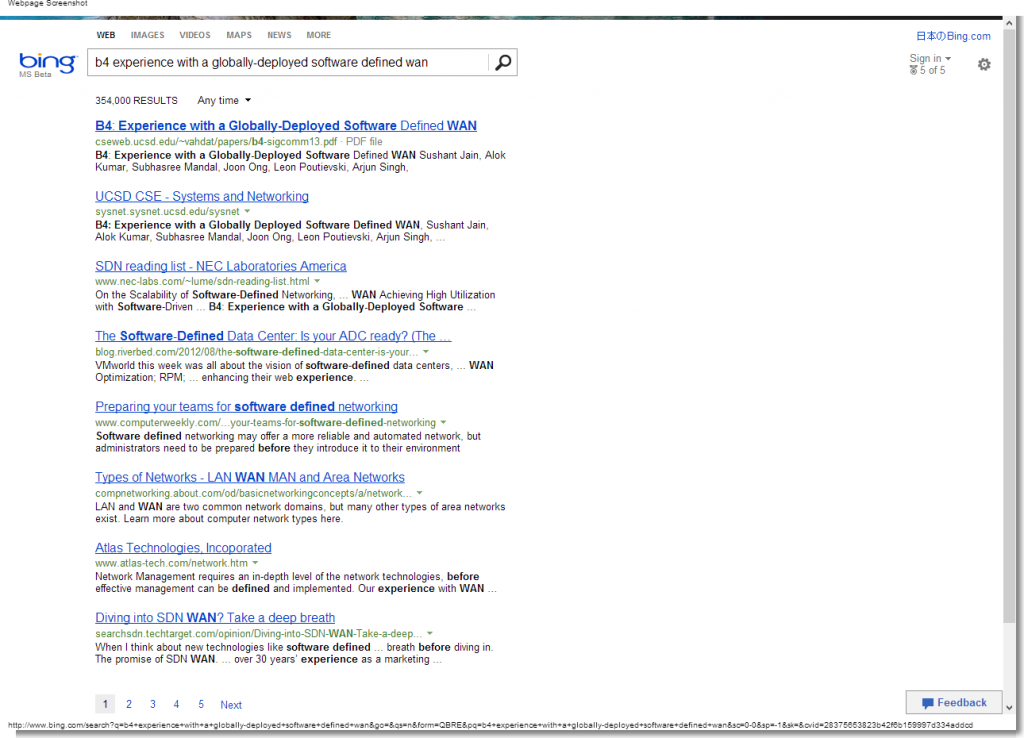Expand the Any time filter dropdown
Screen dimensions: 1024x738
click(224, 100)
